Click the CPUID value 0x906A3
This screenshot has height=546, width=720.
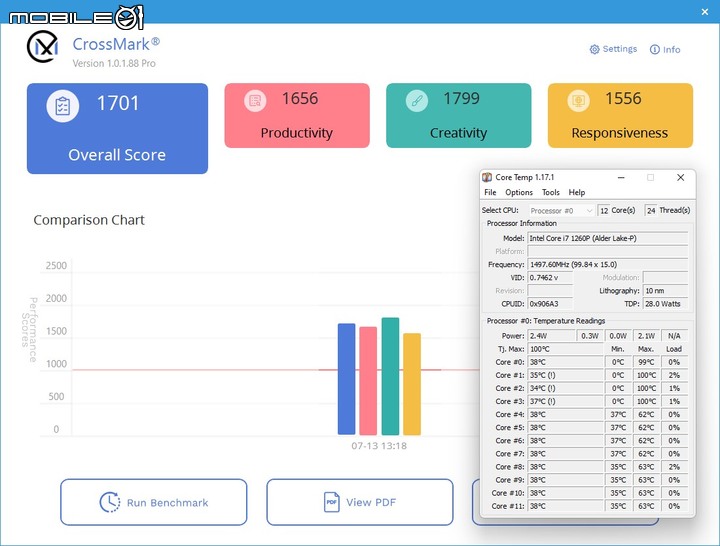pyautogui.click(x=550, y=304)
